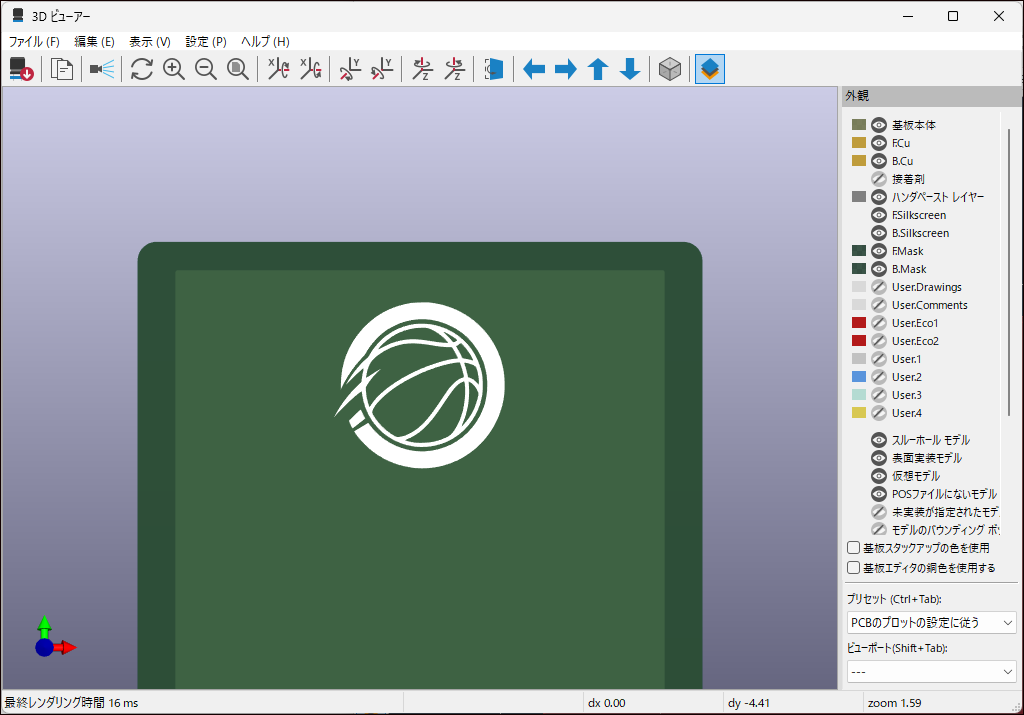The height and width of the screenshot is (715, 1024).
Task: Click the raytracing render camera icon
Action: [101, 69]
